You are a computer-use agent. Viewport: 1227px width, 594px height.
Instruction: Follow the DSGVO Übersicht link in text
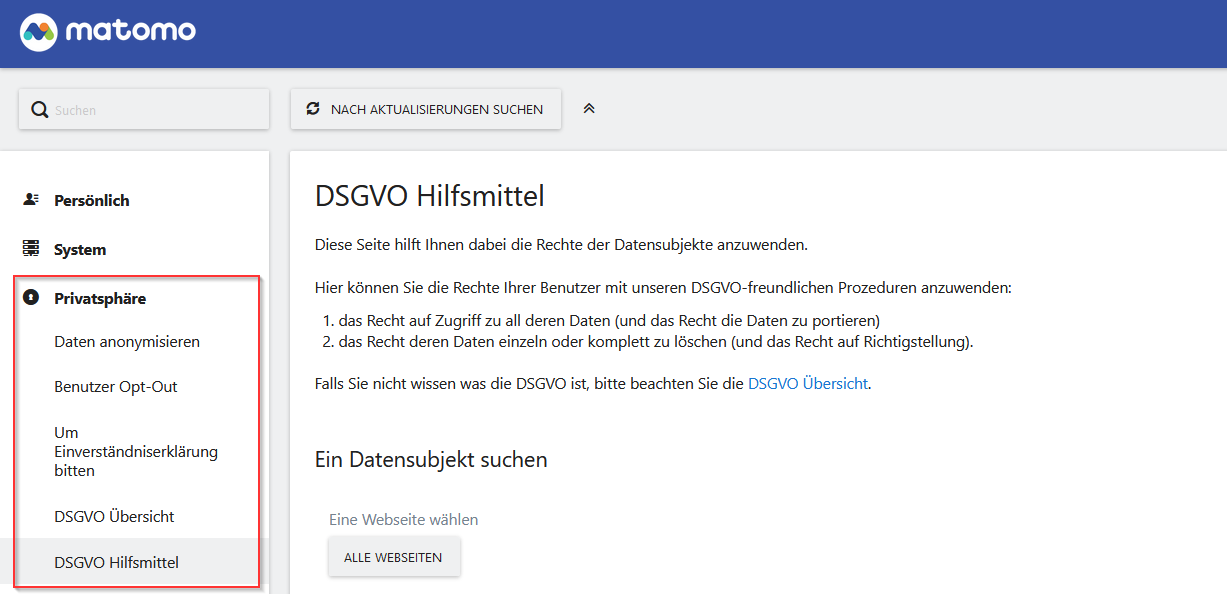(x=808, y=383)
